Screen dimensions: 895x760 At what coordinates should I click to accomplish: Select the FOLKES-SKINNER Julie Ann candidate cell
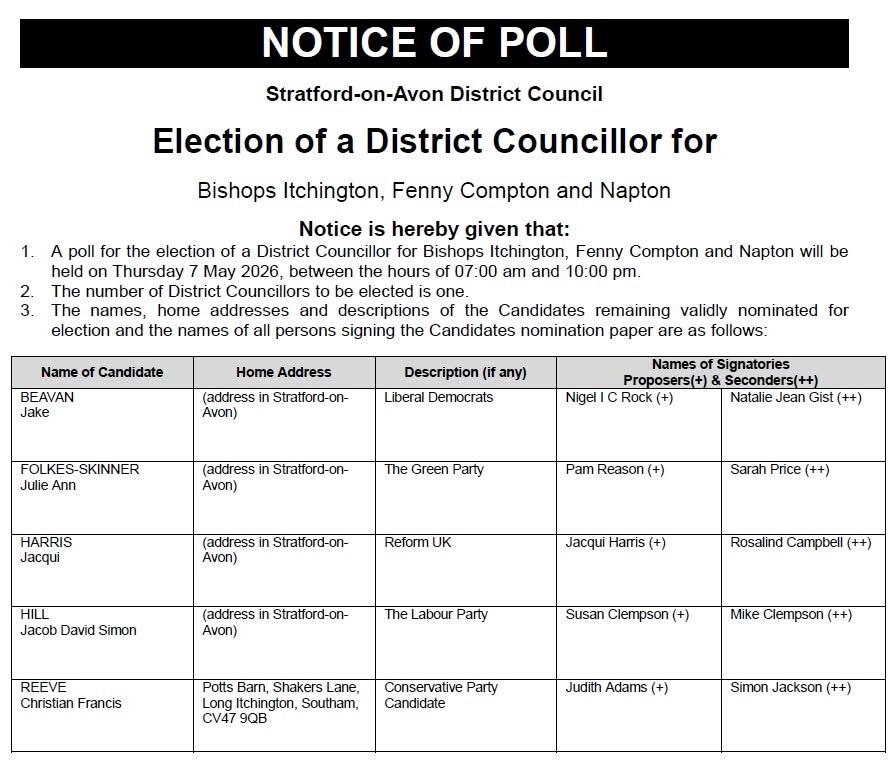pyautogui.click(x=80, y=477)
